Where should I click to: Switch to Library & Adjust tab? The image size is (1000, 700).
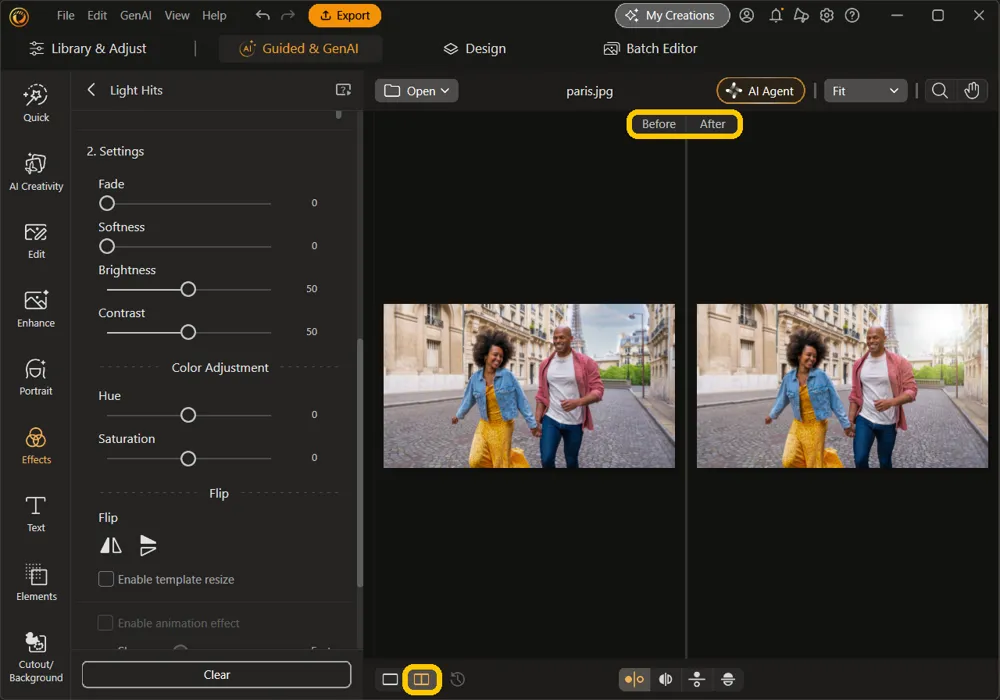point(88,48)
